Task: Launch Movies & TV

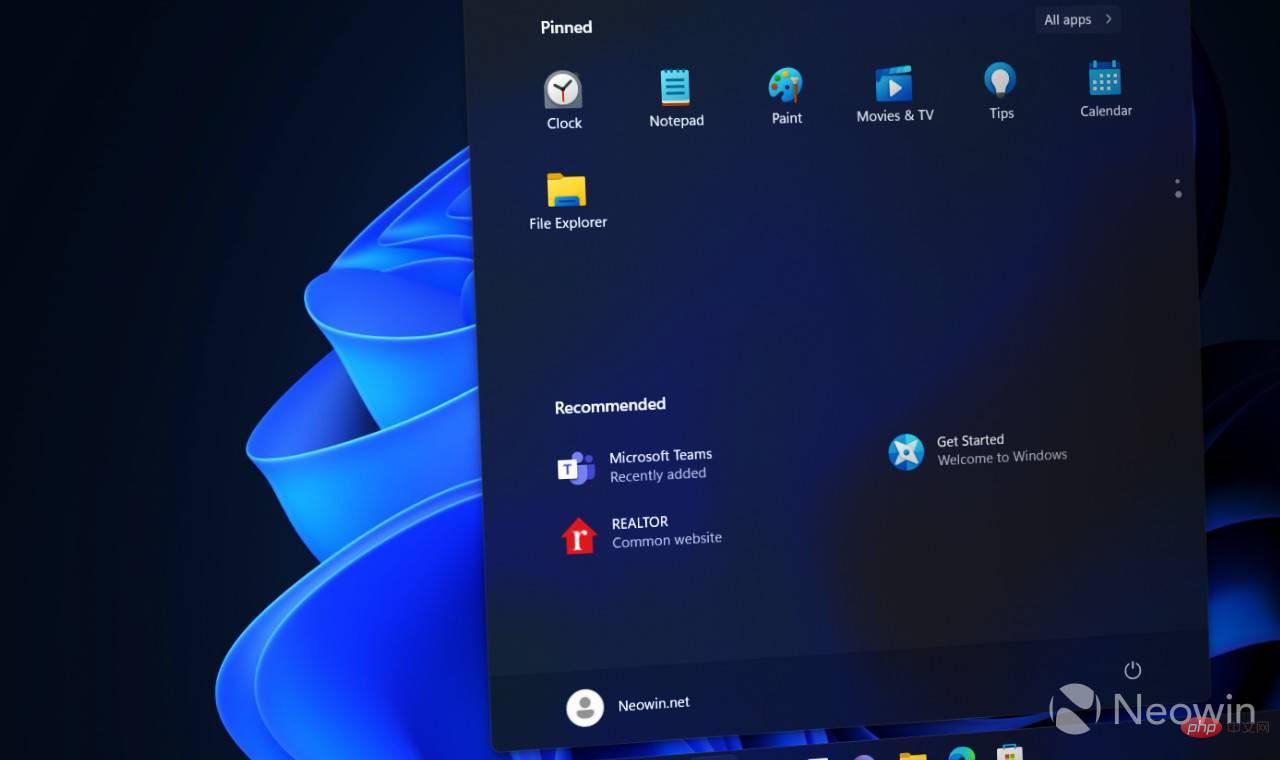Action: coord(894,94)
